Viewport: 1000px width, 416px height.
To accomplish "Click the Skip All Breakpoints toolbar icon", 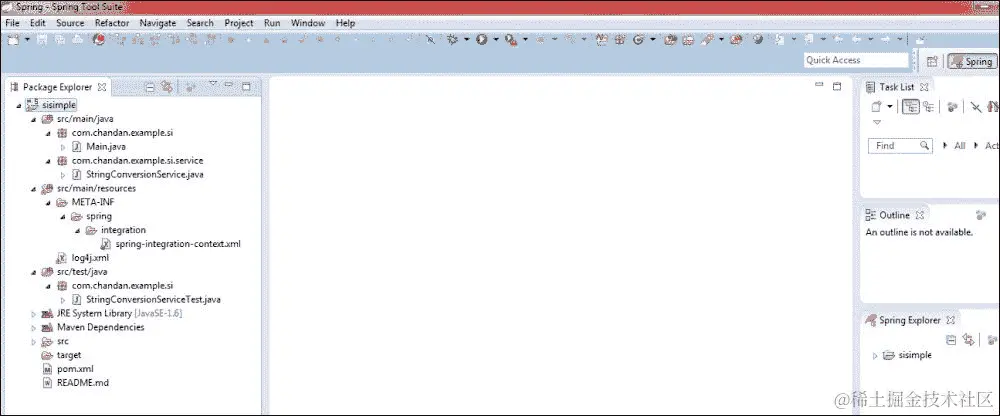I will click(x=430, y=40).
